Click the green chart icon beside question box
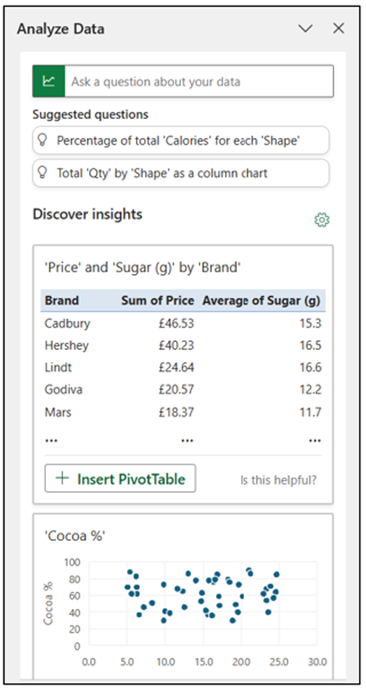The image size is (366, 688). coord(49,81)
